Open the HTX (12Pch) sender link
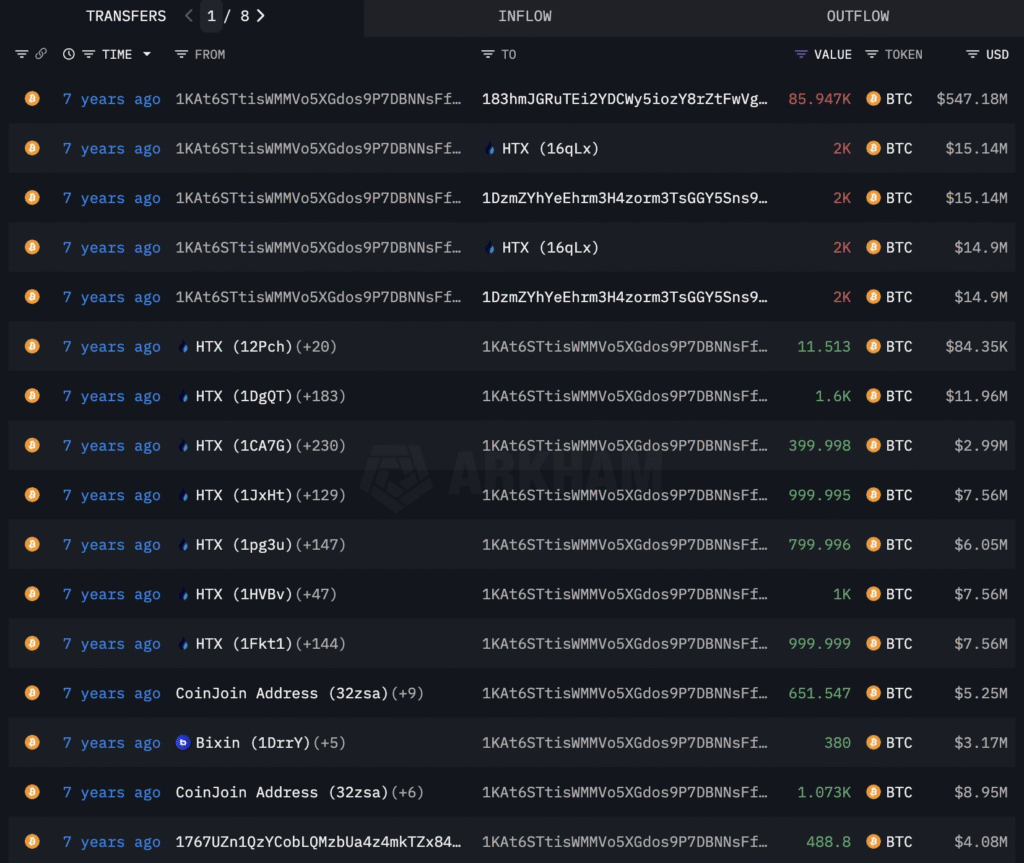This screenshot has width=1024, height=863. [x=243, y=347]
